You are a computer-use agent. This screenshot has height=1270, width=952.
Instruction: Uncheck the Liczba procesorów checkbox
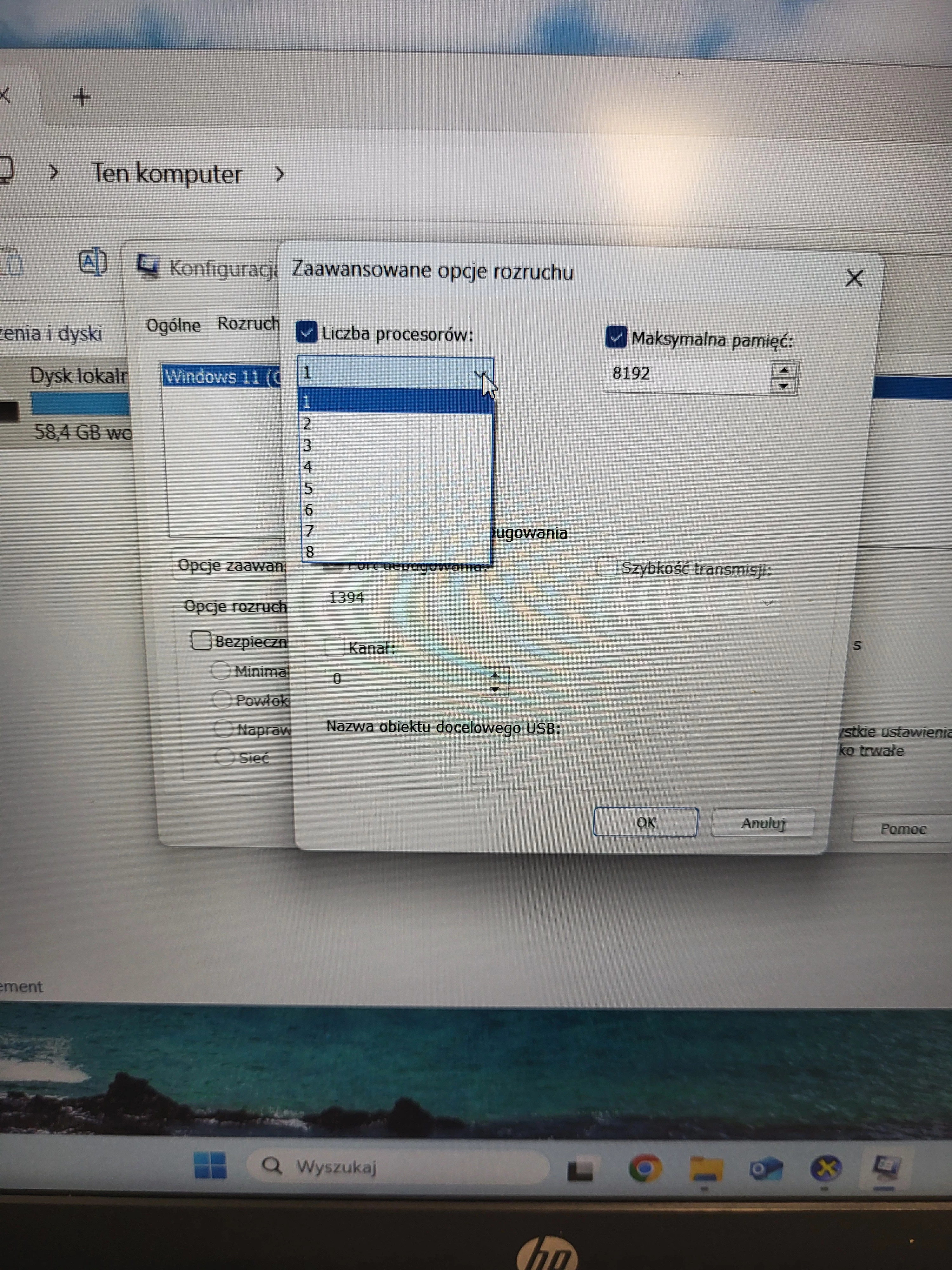307,332
